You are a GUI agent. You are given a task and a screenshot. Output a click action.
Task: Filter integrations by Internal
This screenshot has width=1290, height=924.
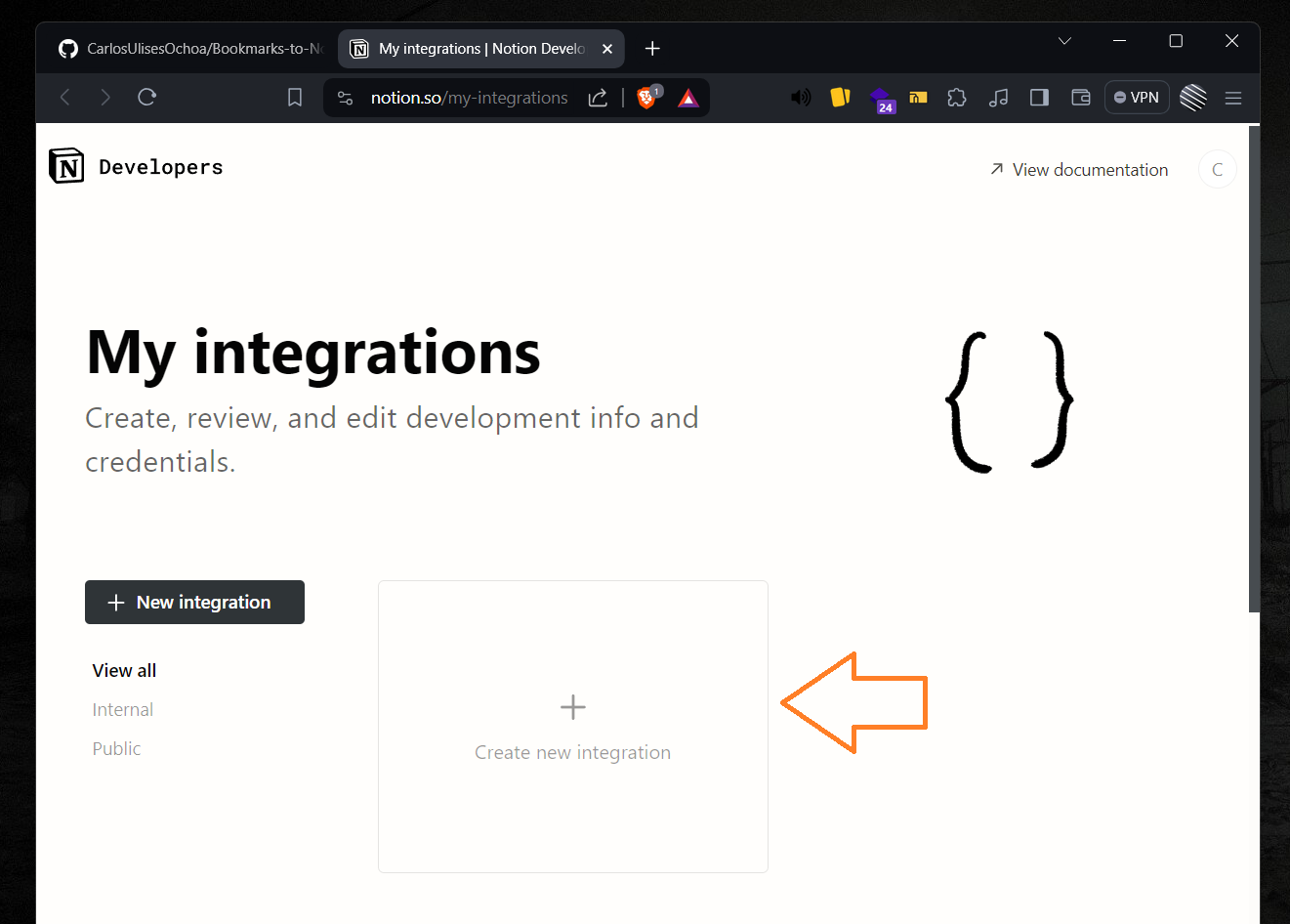click(123, 710)
